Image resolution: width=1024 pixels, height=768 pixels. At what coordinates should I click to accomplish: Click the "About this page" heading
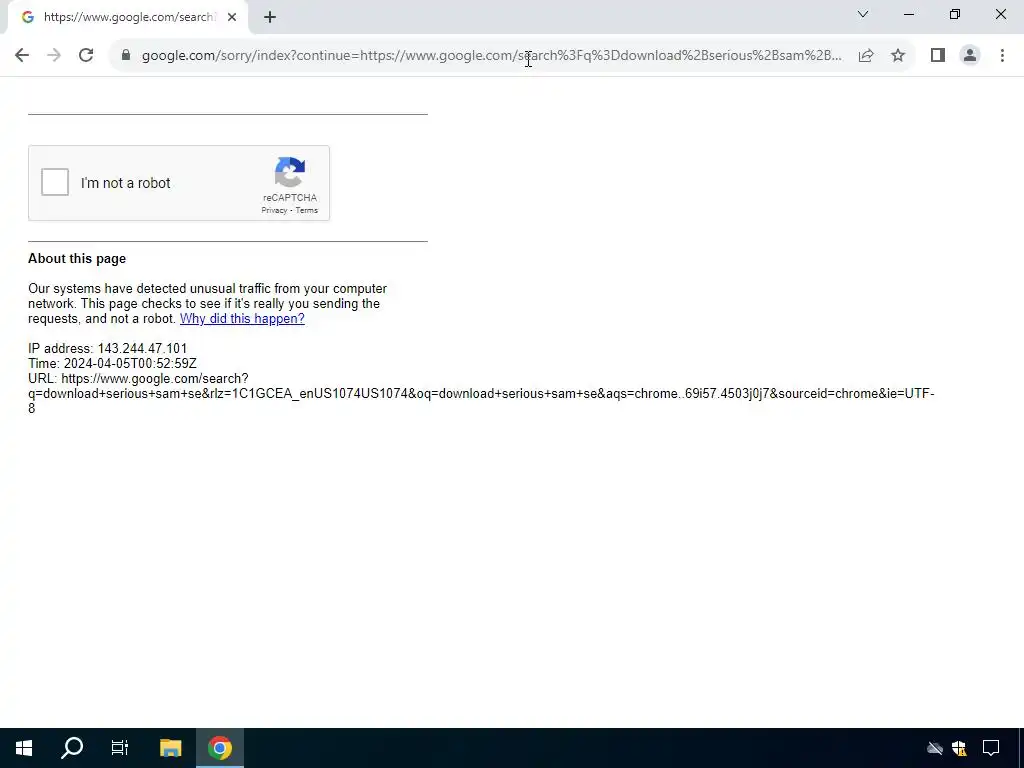[x=77, y=259]
